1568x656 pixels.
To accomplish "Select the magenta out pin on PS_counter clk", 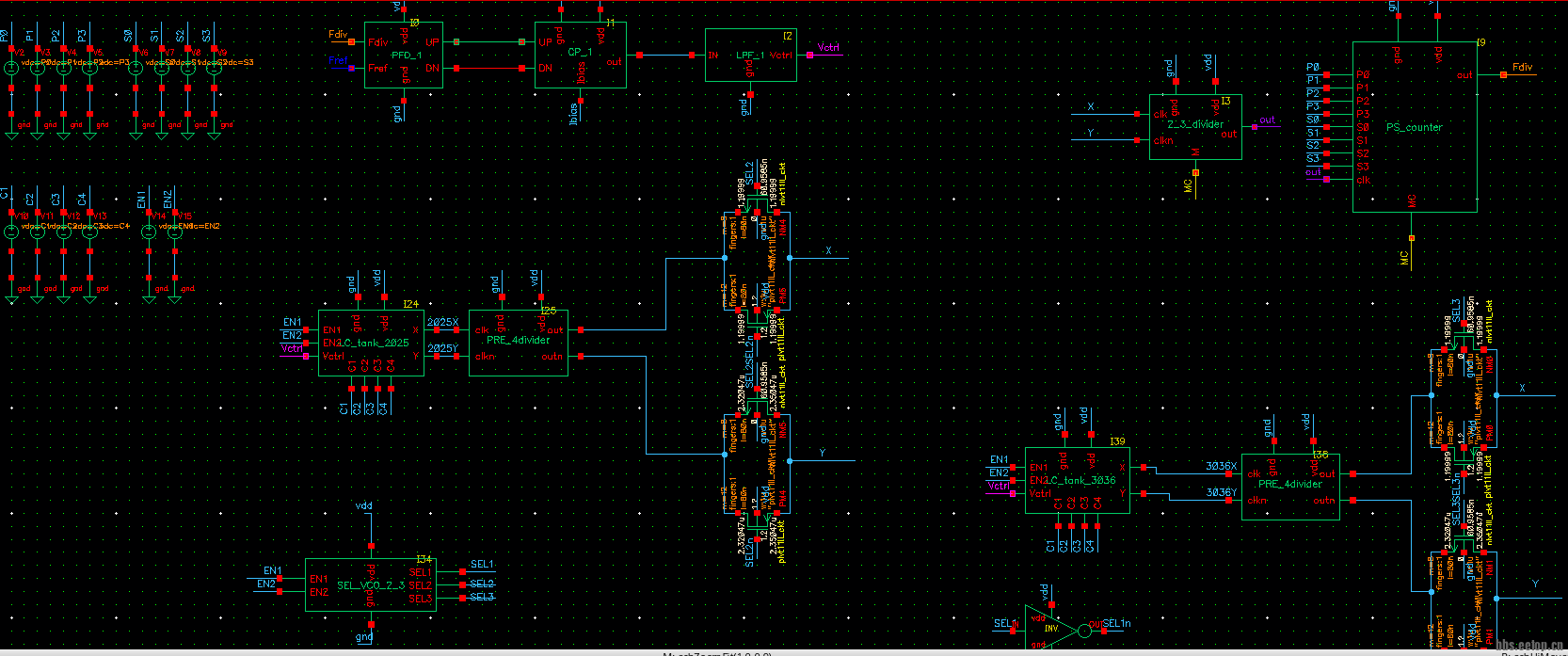I will coord(1326,179).
